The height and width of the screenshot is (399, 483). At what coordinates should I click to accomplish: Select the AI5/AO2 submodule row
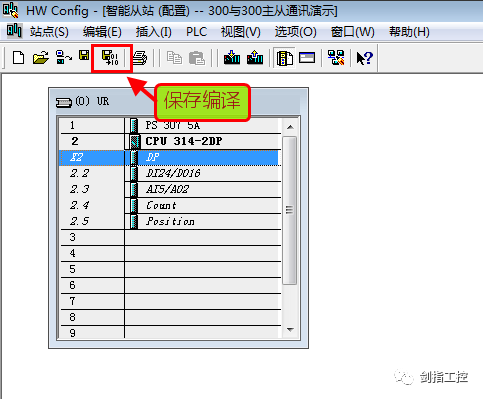pos(170,189)
